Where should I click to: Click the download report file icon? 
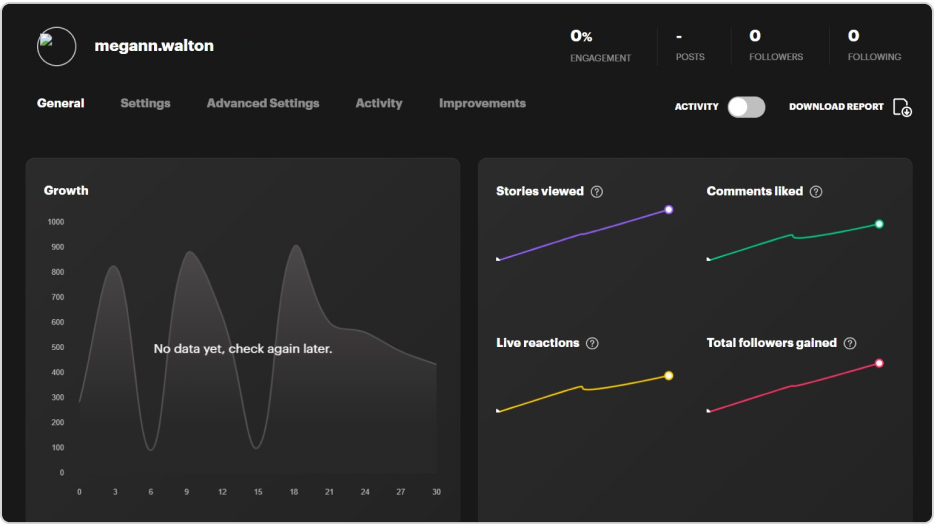[x=902, y=107]
